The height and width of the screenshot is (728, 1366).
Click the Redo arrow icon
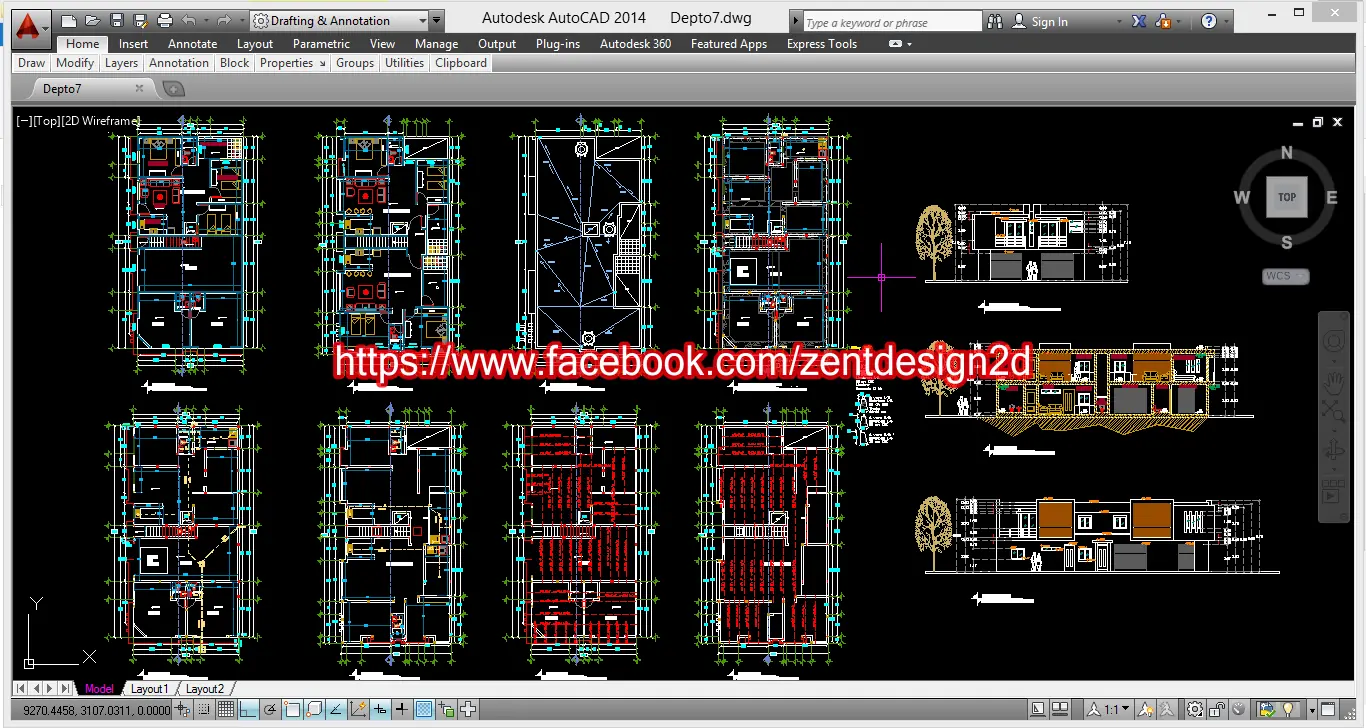223,20
